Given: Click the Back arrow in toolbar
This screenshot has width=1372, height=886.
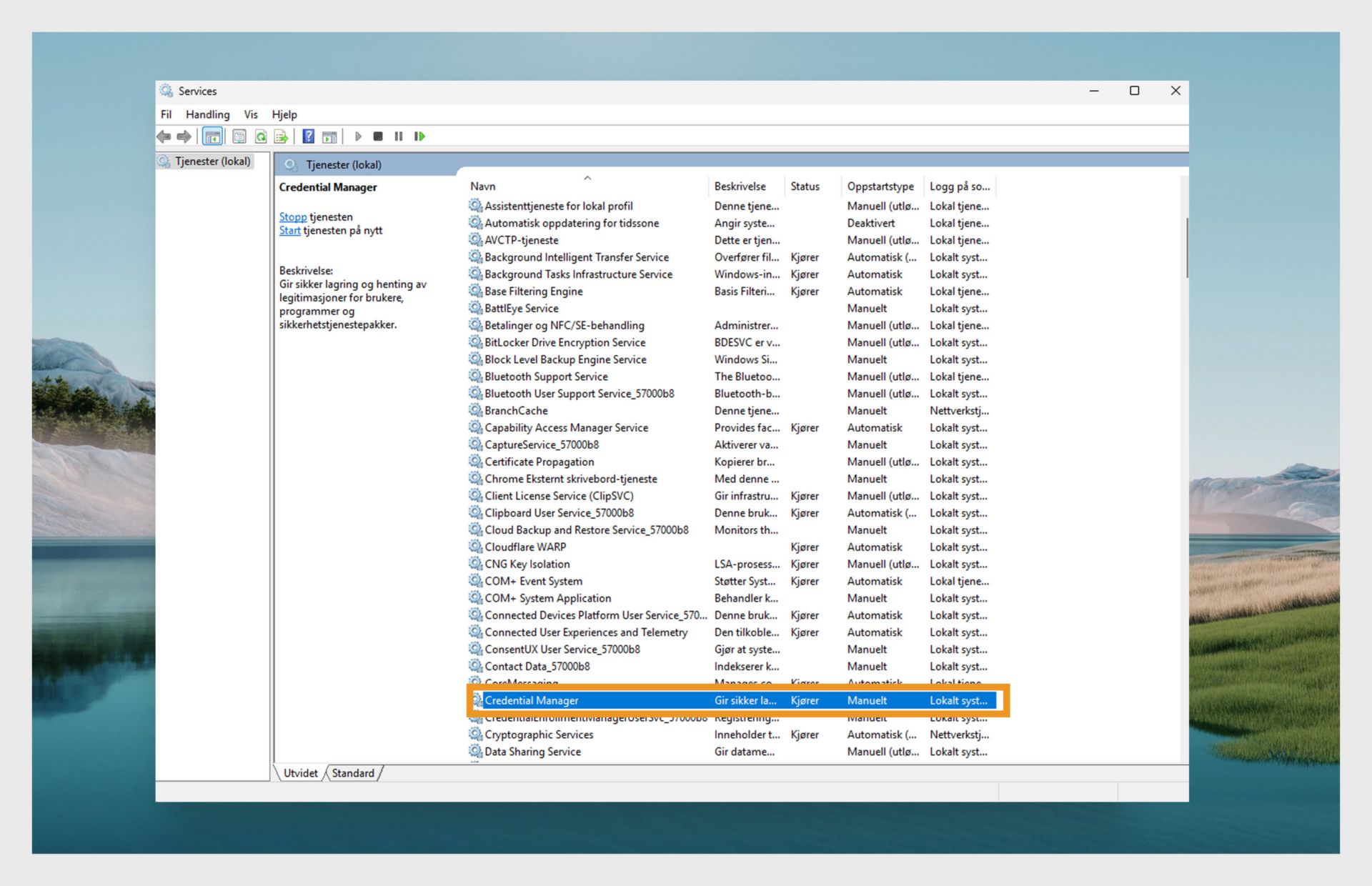Looking at the screenshot, I should (164, 136).
